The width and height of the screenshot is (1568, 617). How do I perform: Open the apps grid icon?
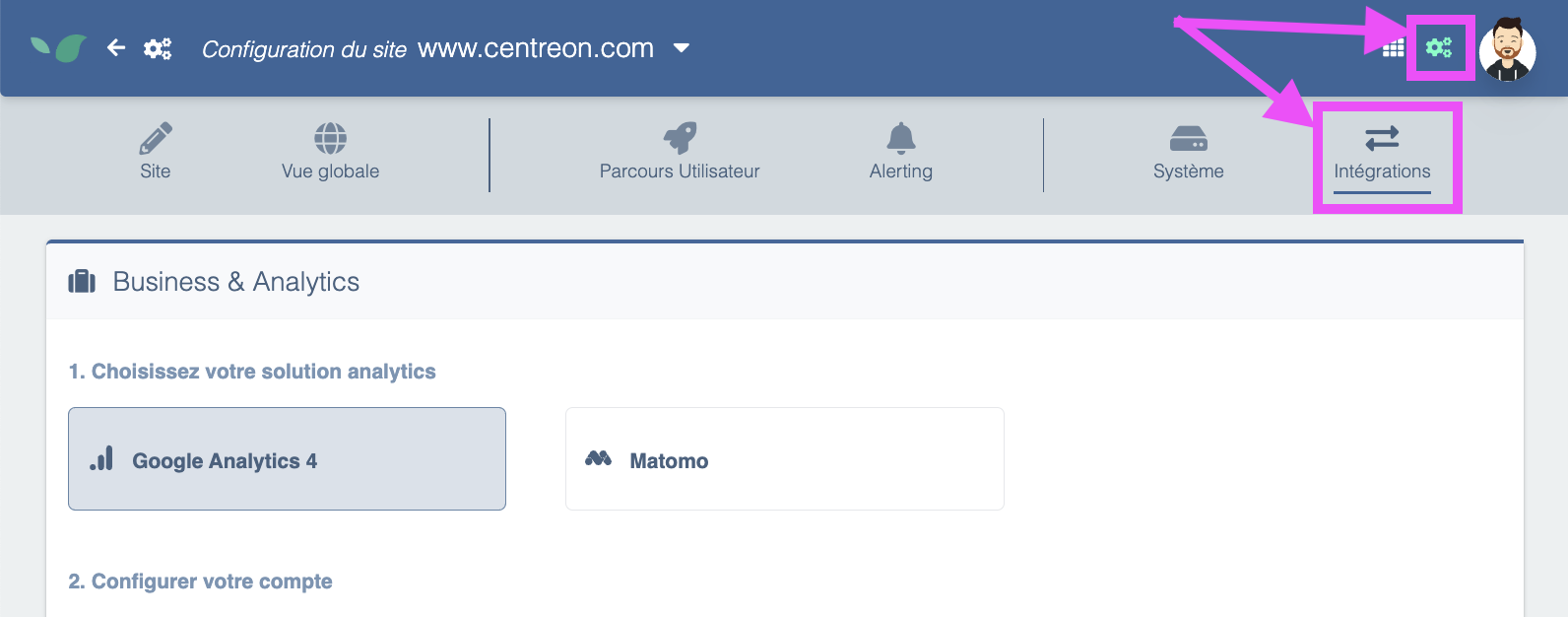pos(1393,48)
